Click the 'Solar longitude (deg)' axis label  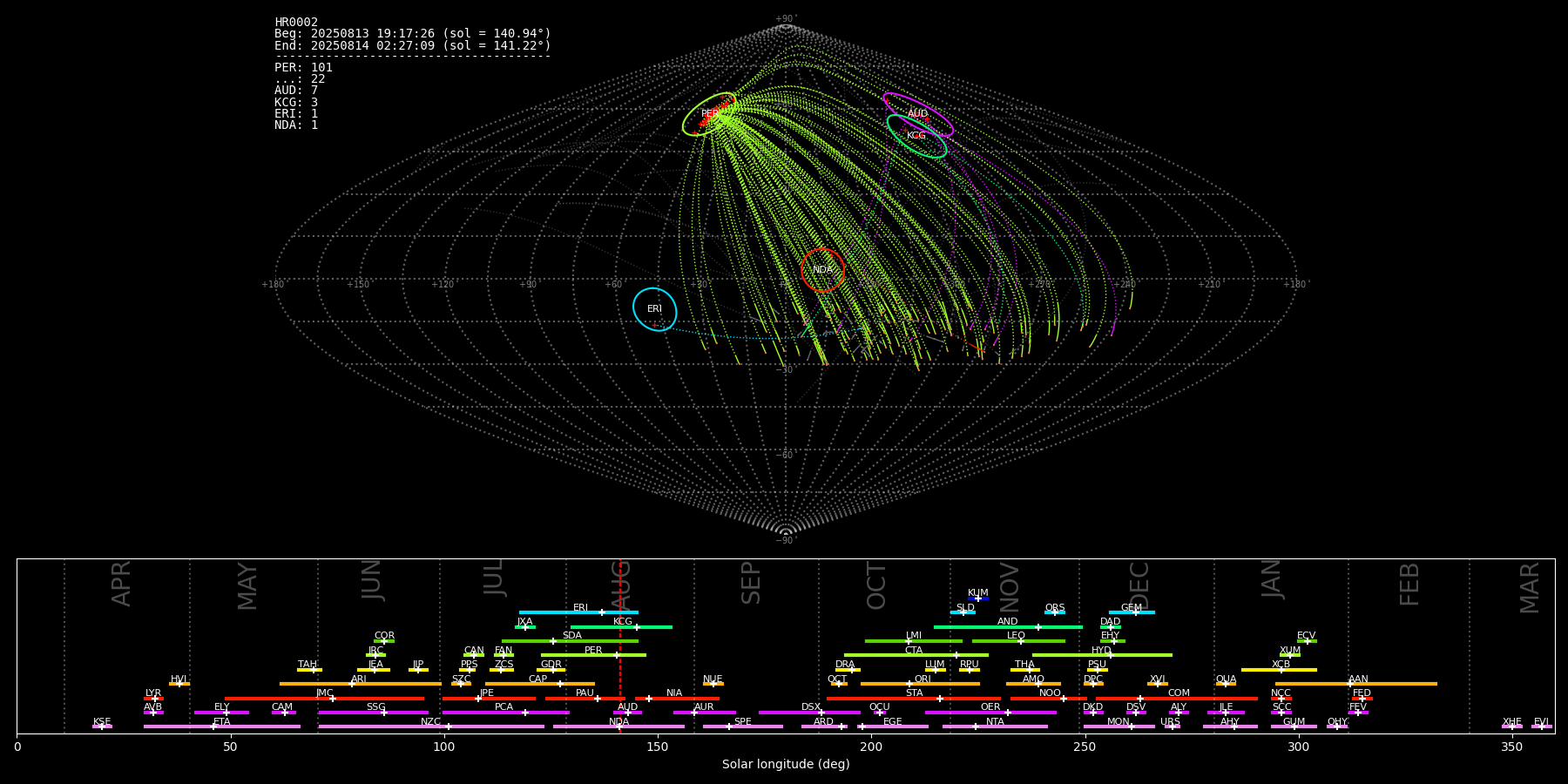786,765
